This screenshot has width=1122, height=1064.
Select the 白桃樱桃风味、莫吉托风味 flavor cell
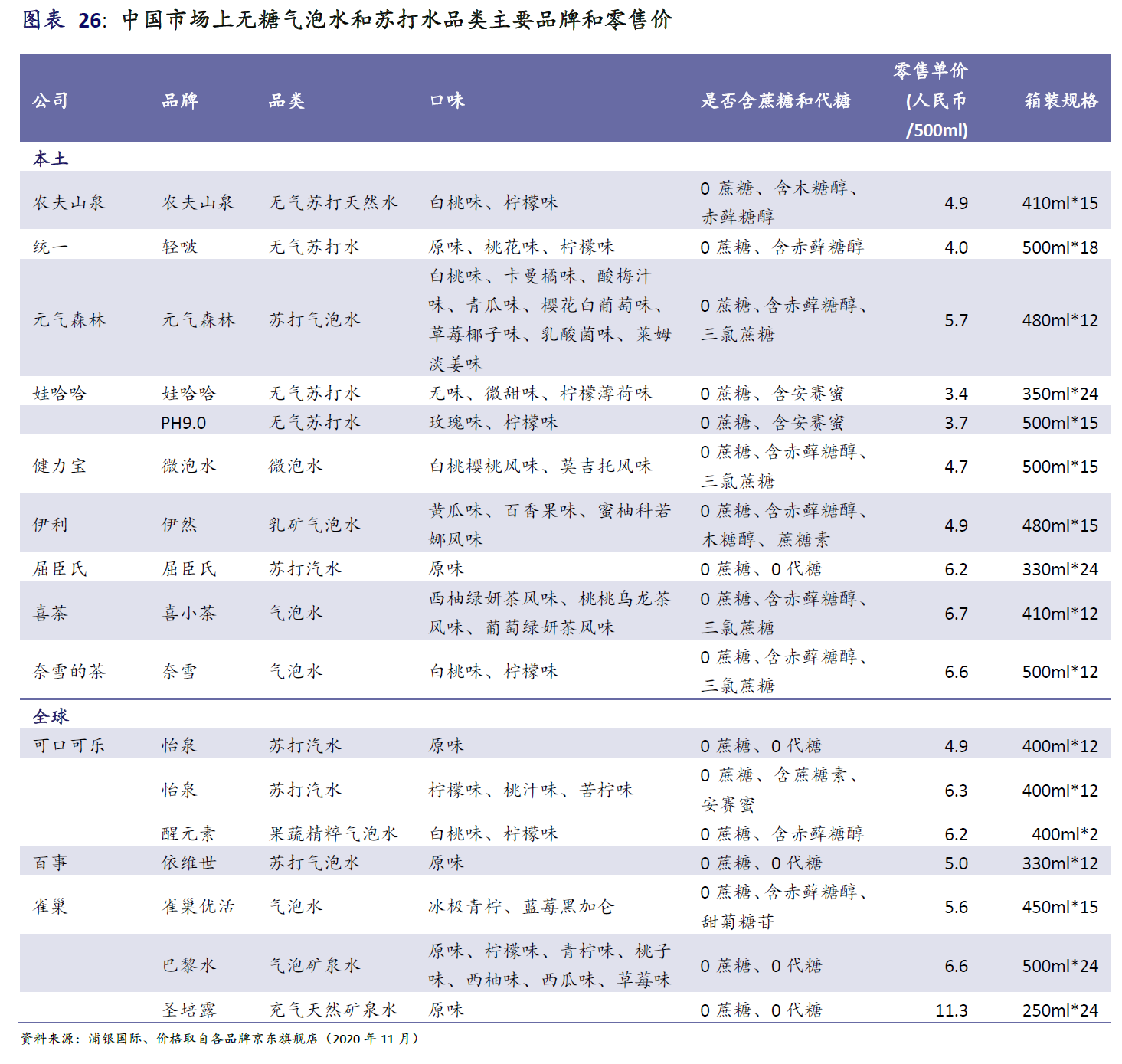click(540, 466)
